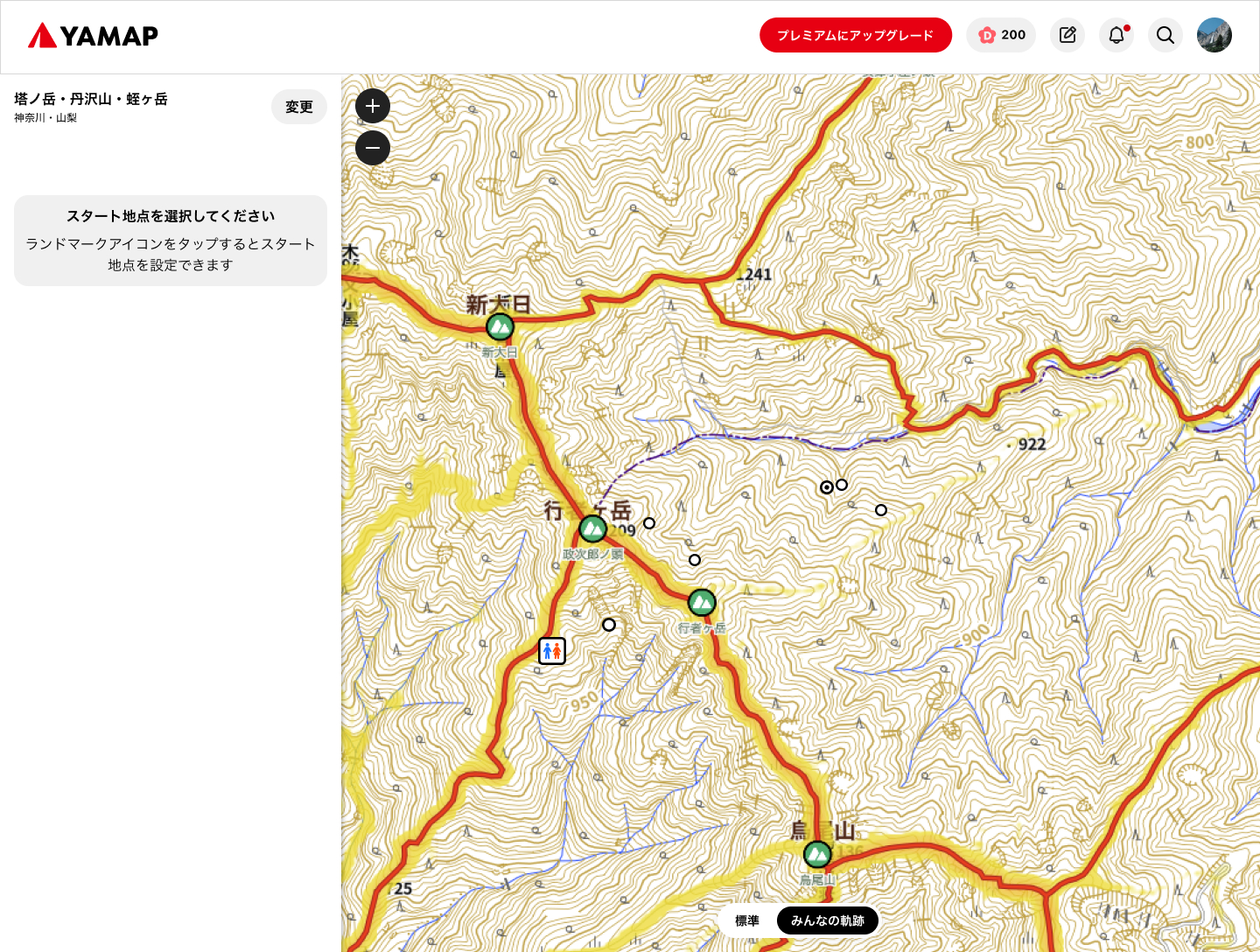Open the search magnifier icon
Viewport: 1260px width, 952px height.
click(1165, 35)
